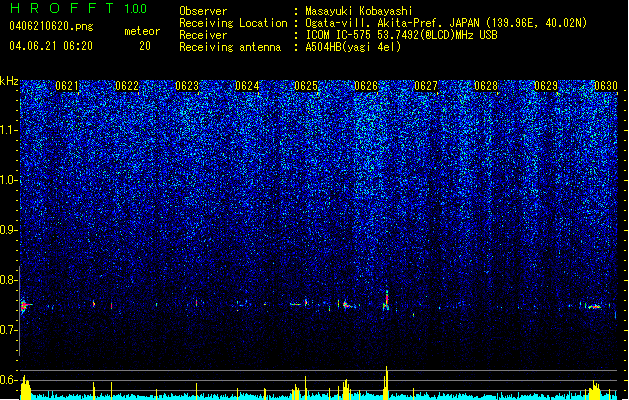Click the long echo trace near 0630
629x400 pixels.
(594, 307)
